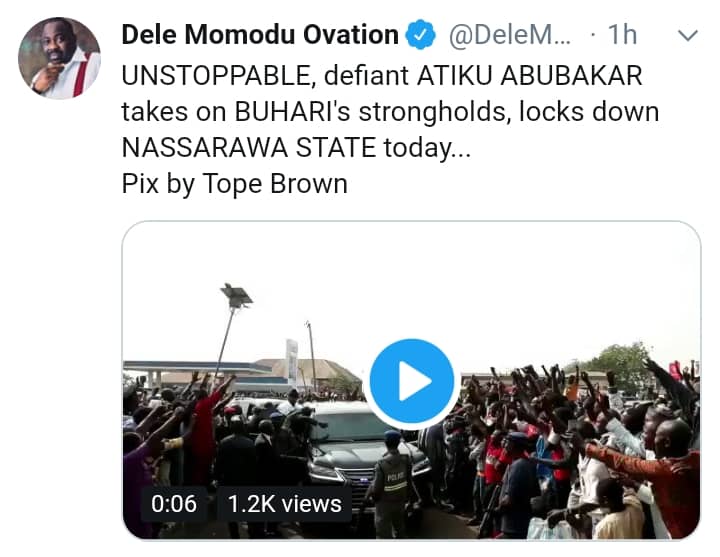
Task: Click the 'Pix by Tope Brown' line
Action: 234,184
